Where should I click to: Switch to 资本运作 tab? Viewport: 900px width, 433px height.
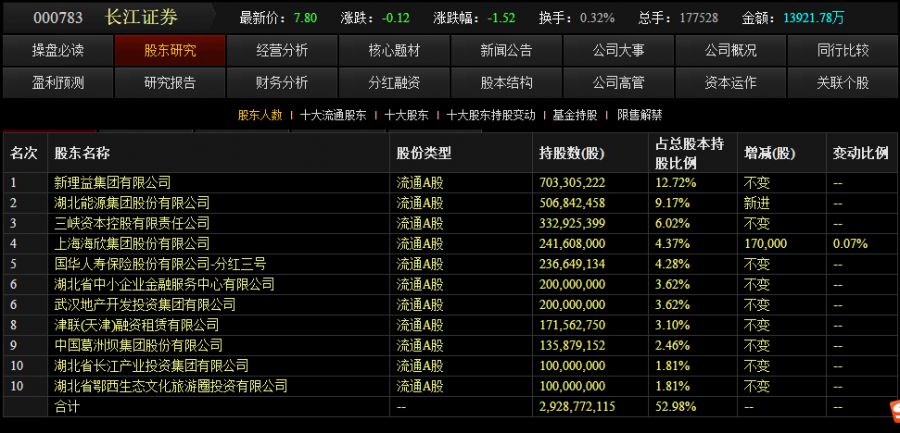click(731, 83)
